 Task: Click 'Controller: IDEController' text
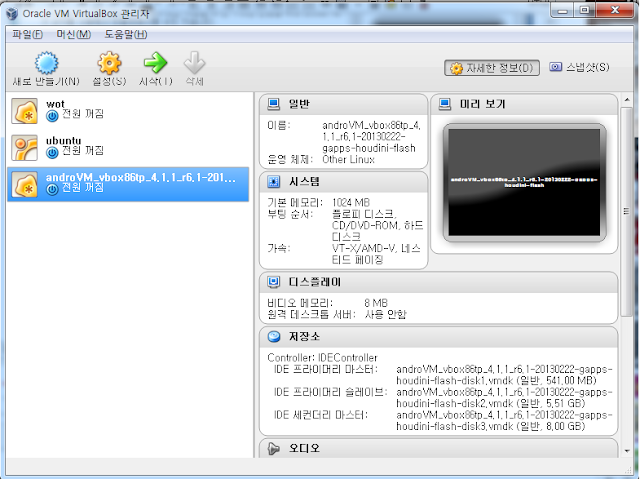(x=322, y=358)
